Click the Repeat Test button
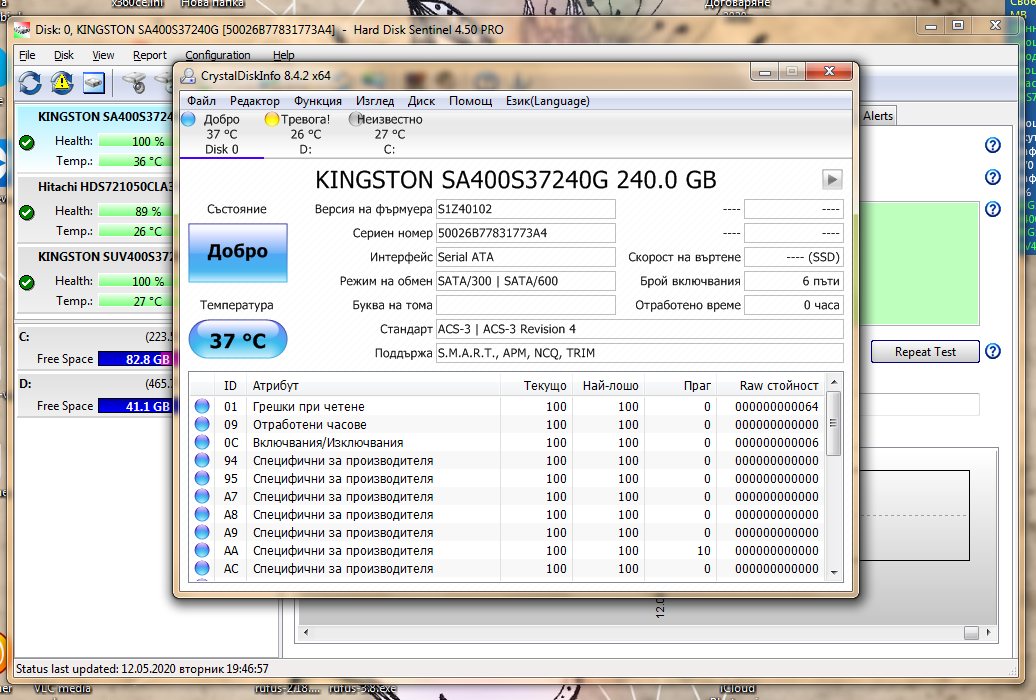The image size is (1036, 700). pyautogui.click(x=925, y=352)
